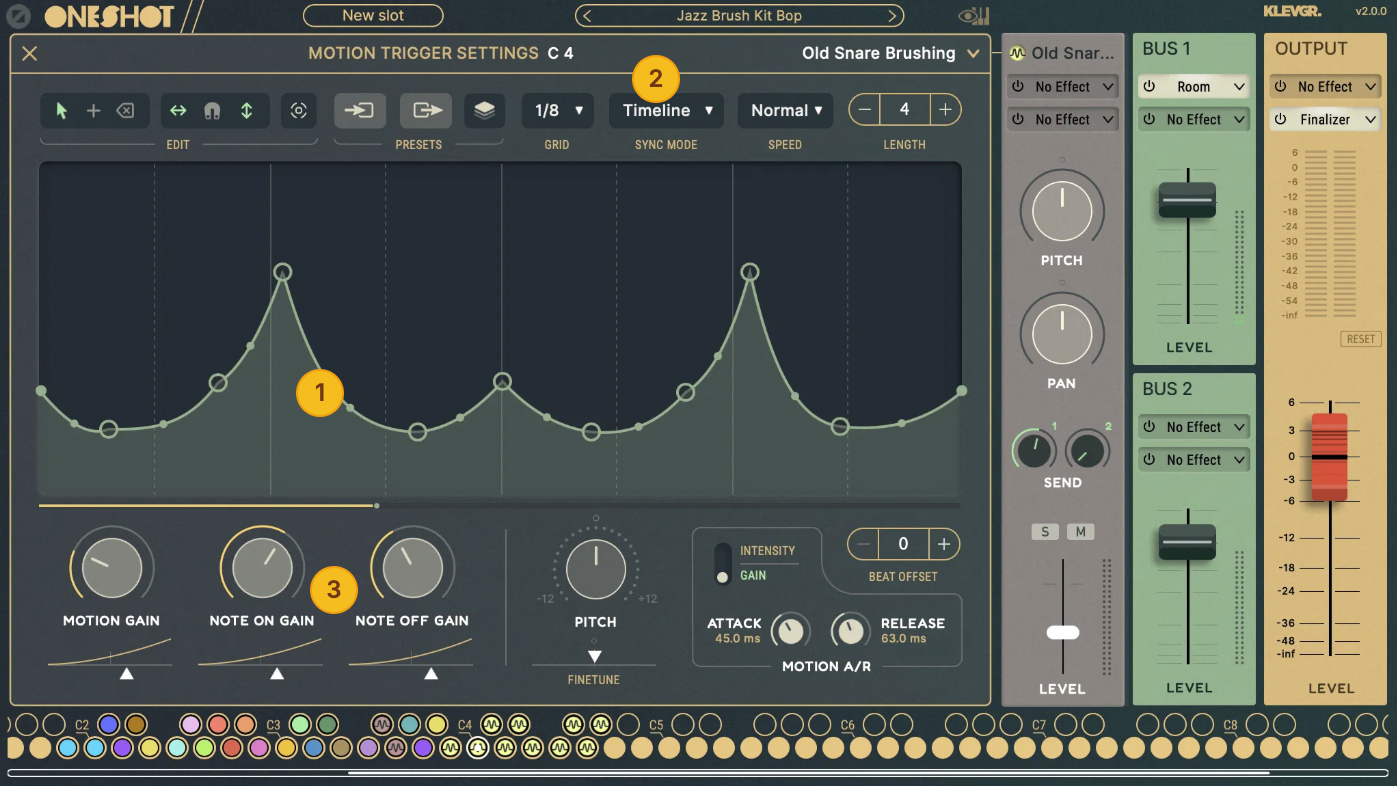Screen dimensions: 1397x786
Task: Choose the add point plus tool
Action: pyautogui.click(x=93, y=111)
